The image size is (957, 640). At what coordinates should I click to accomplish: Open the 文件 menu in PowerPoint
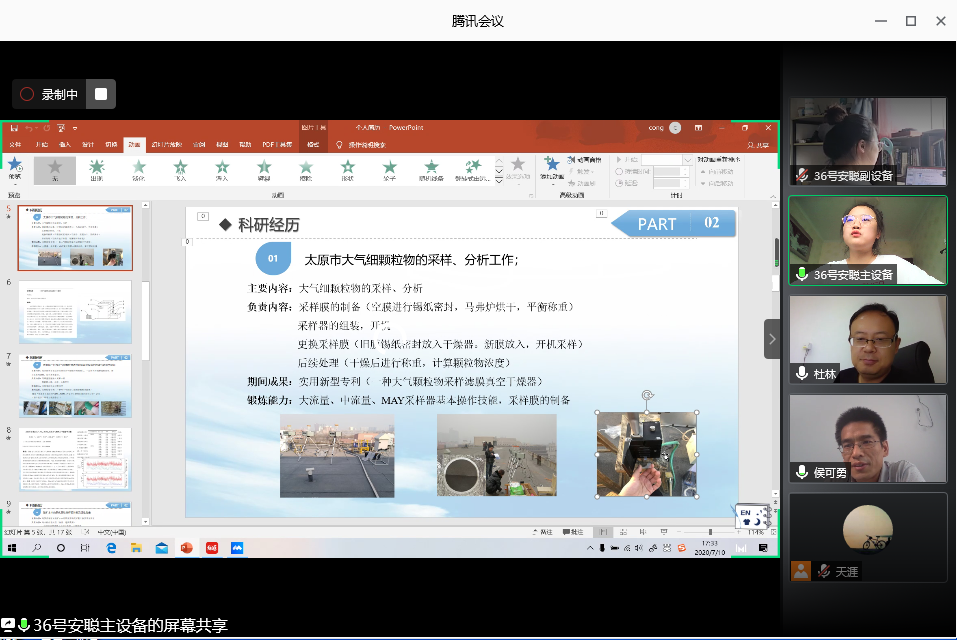(x=15, y=145)
